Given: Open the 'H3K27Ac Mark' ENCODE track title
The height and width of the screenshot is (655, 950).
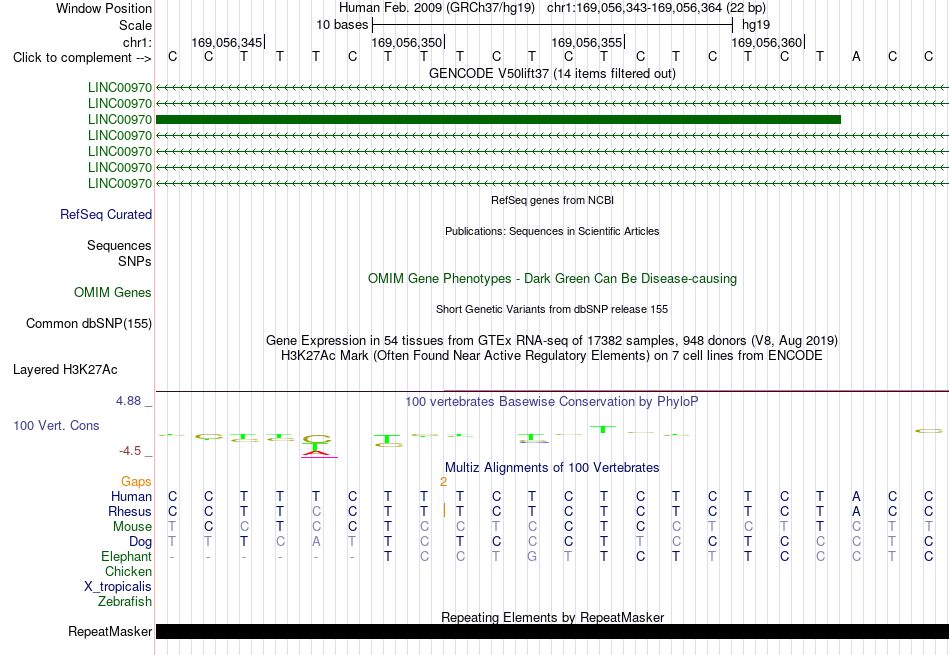Looking at the screenshot, I should (552, 356).
